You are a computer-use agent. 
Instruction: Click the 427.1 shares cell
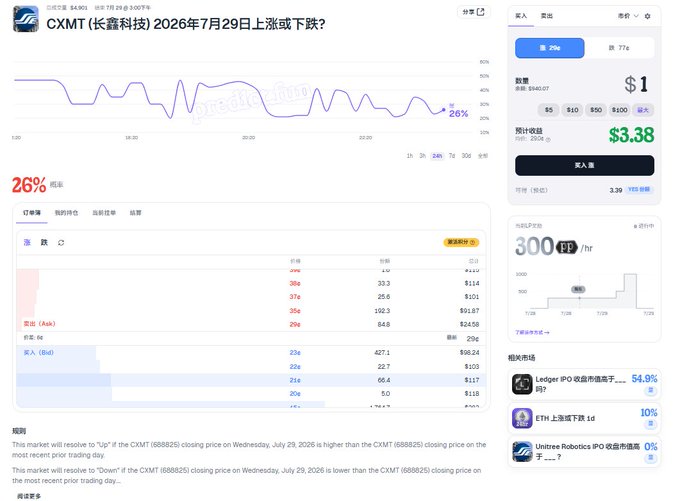click(382, 353)
